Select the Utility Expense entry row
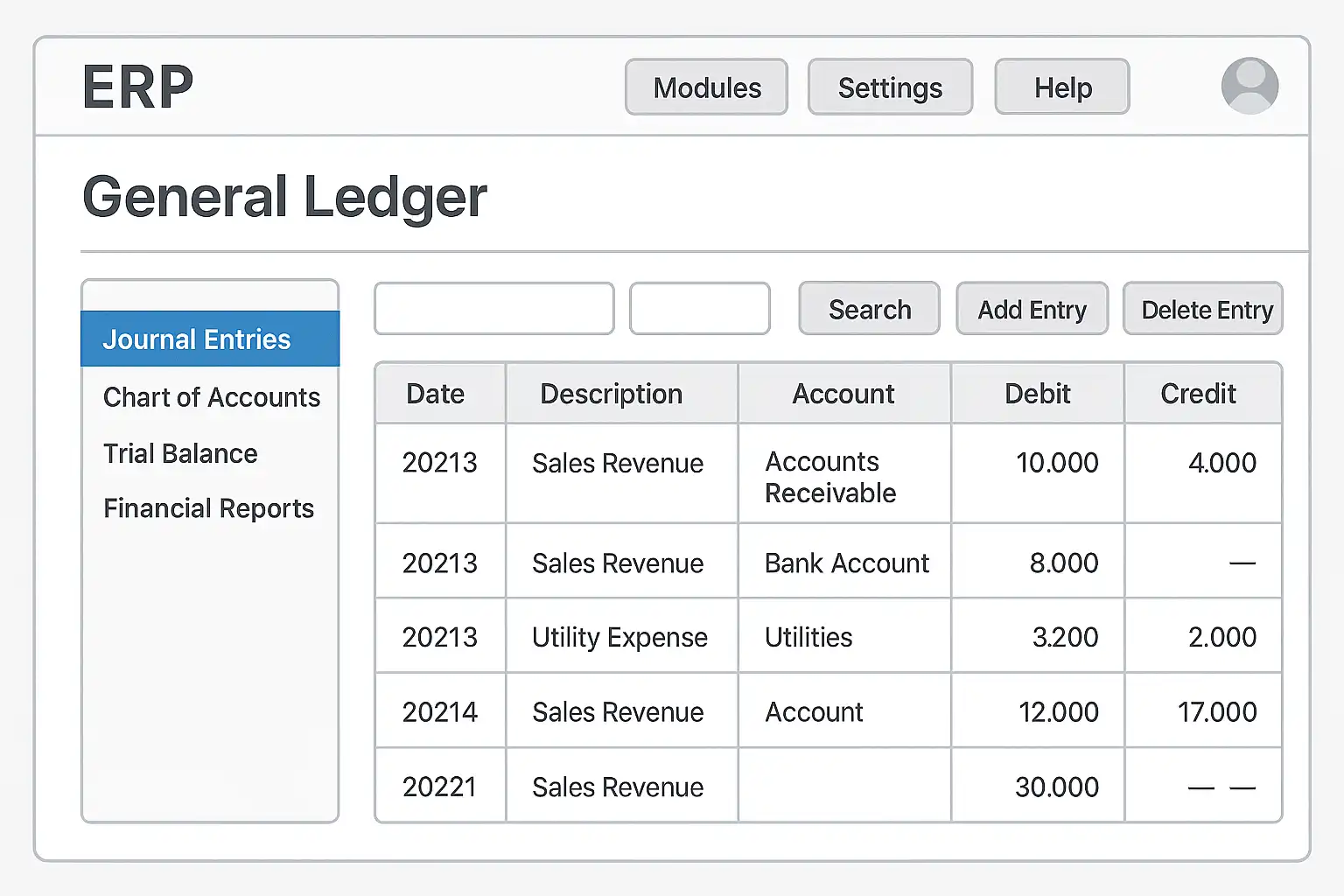This screenshot has width=1344, height=896. 619,637
